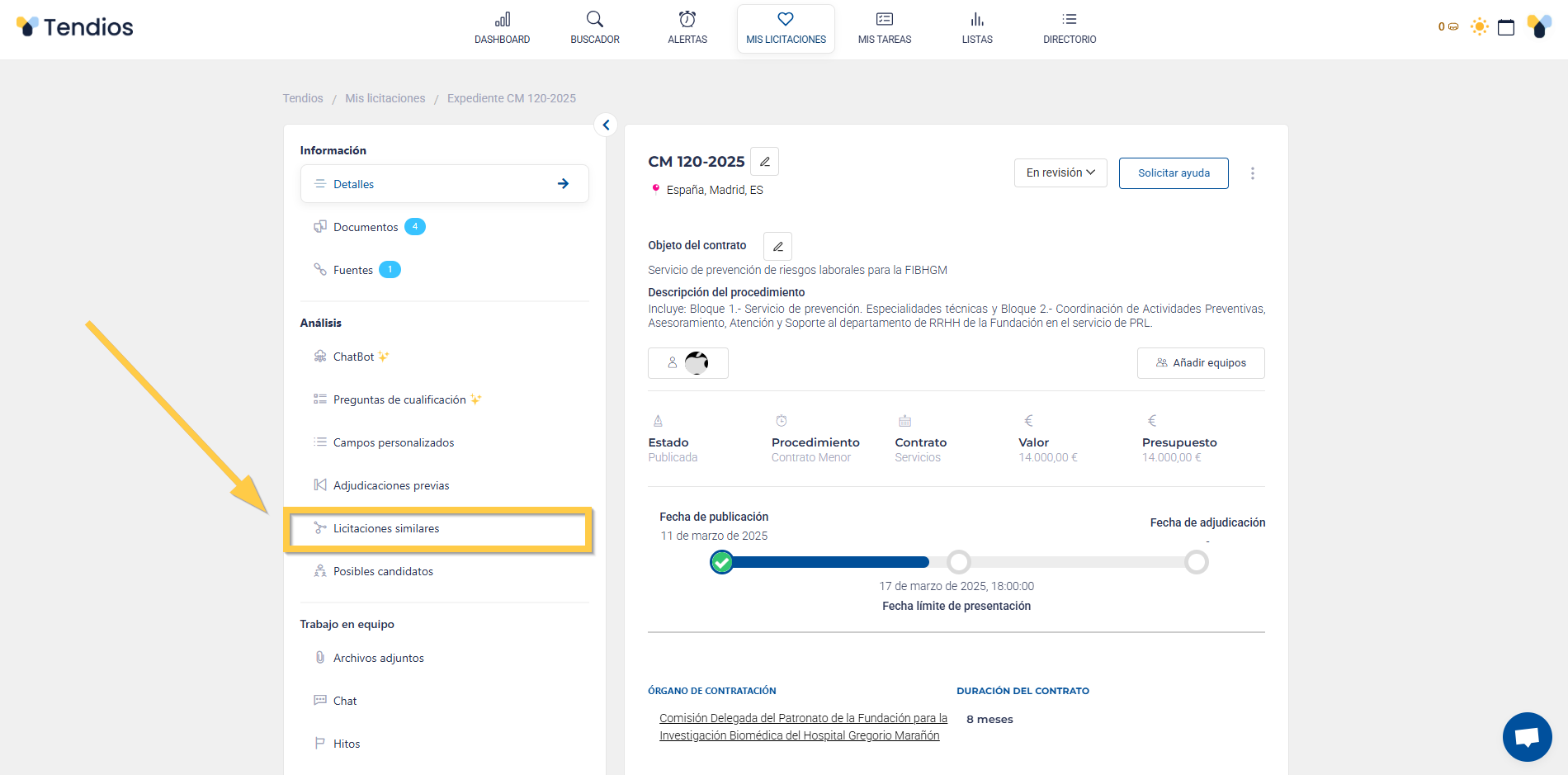Open the ChatBot analysis item
This screenshot has height=775, width=1568.
click(x=353, y=357)
